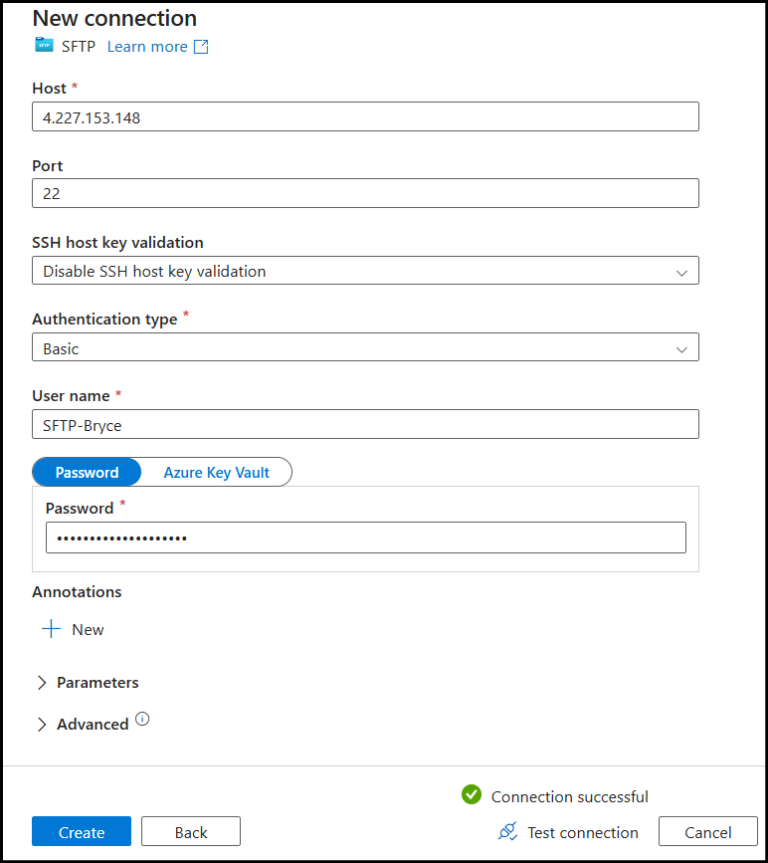Click the external link icon beside Learn more
This screenshot has width=768, height=863.
pyautogui.click(x=201, y=45)
